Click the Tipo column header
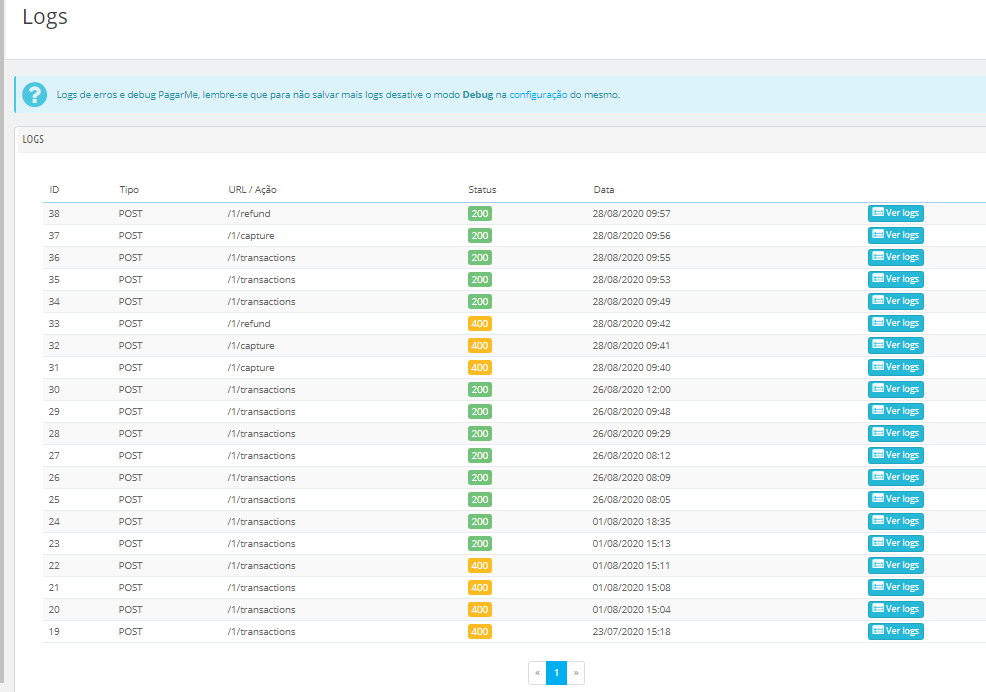Viewport: 986px width, 692px height. point(129,189)
